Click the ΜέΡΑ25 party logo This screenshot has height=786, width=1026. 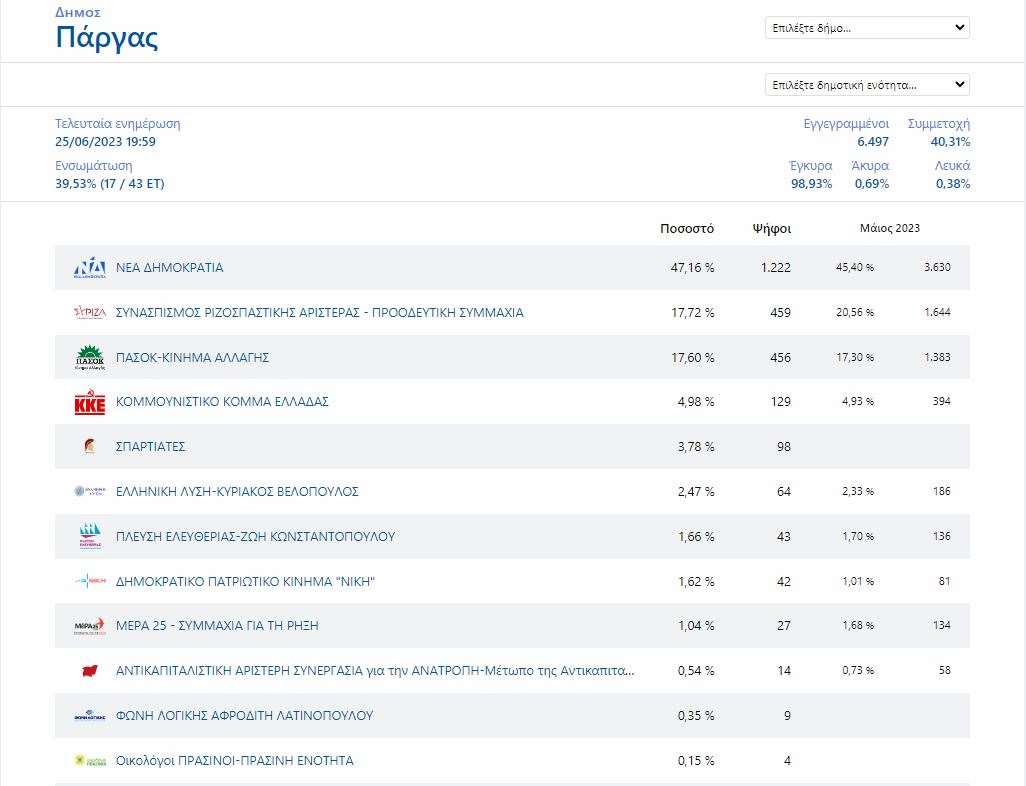point(90,626)
